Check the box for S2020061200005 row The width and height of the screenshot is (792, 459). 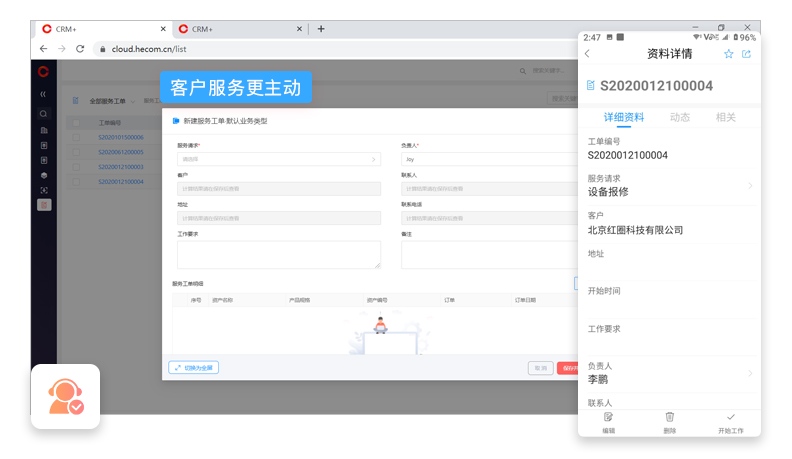75,152
